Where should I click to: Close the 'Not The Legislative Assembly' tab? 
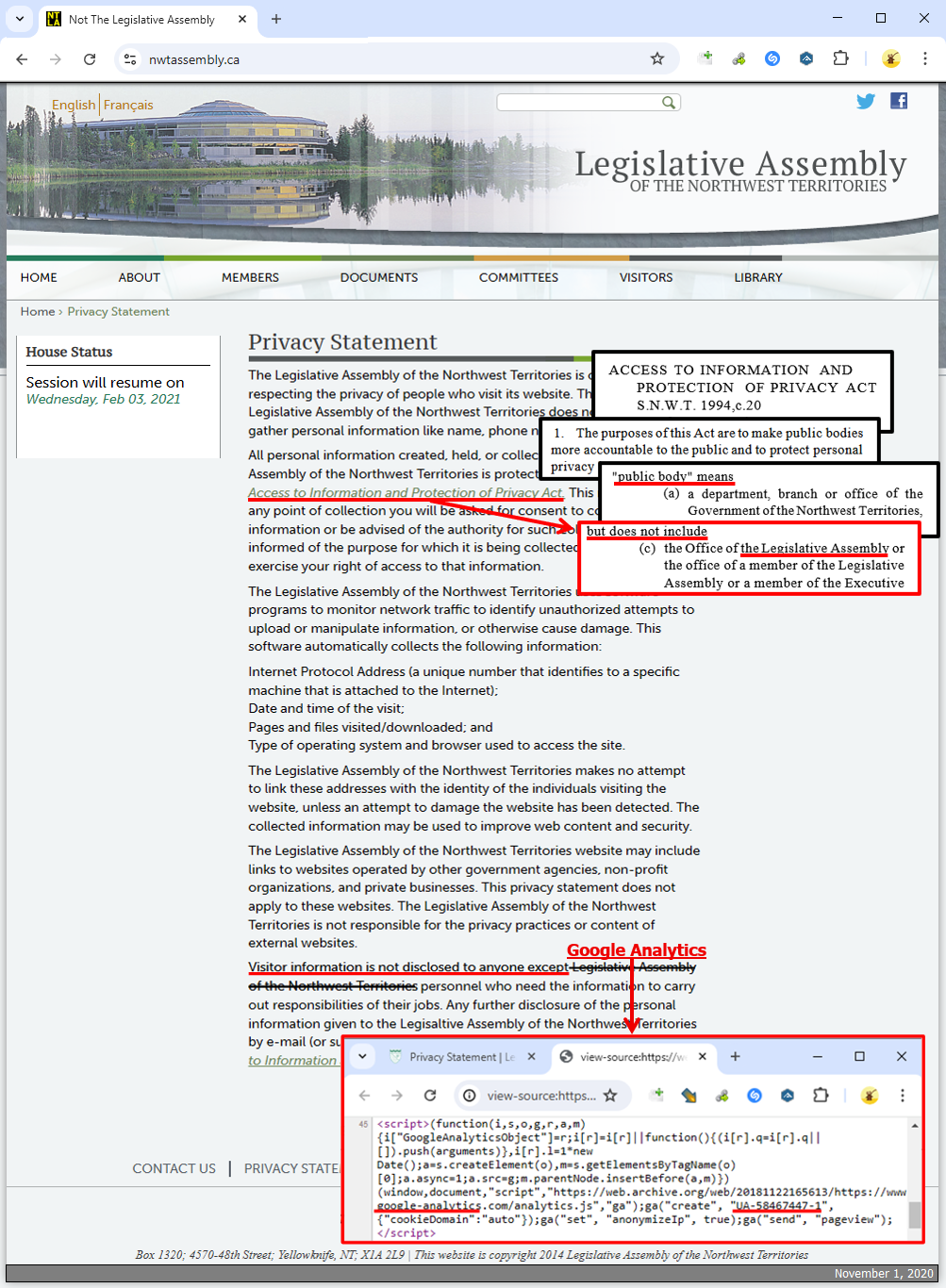(x=242, y=19)
